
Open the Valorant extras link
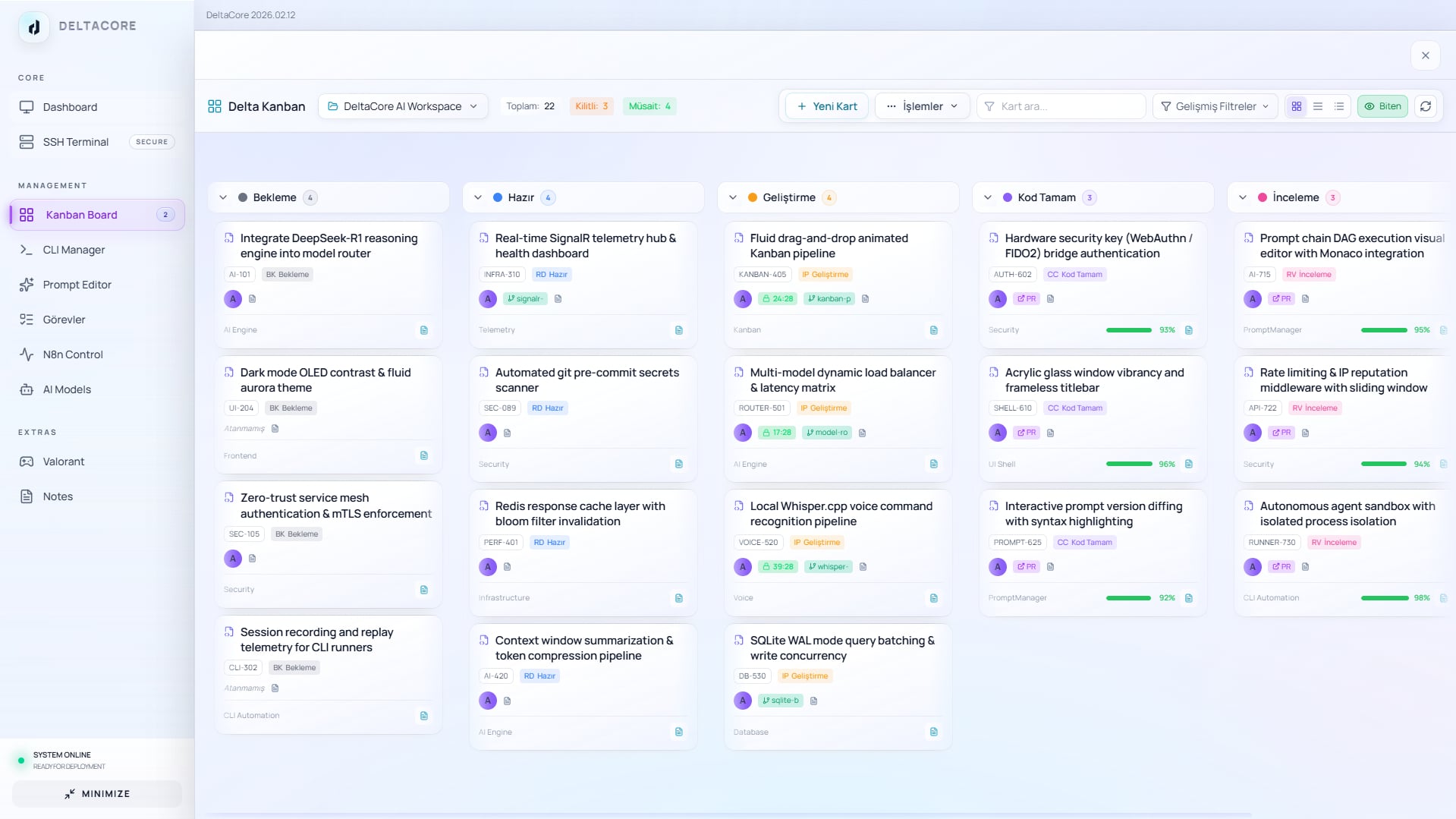coord(96,461)
